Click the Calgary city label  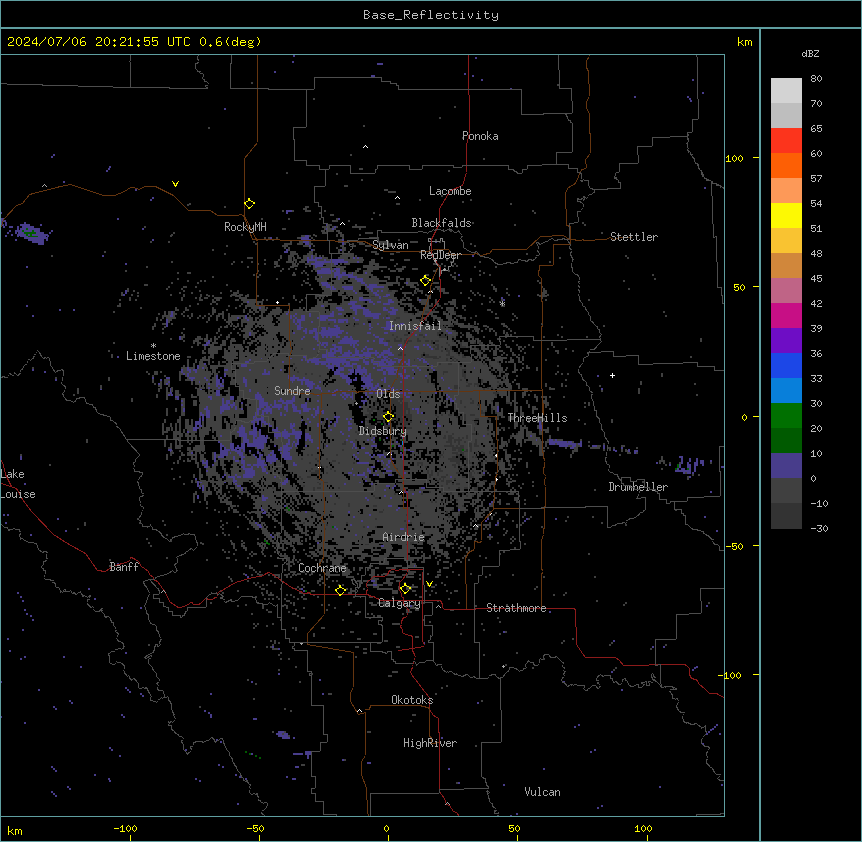[x=399, y=603]
